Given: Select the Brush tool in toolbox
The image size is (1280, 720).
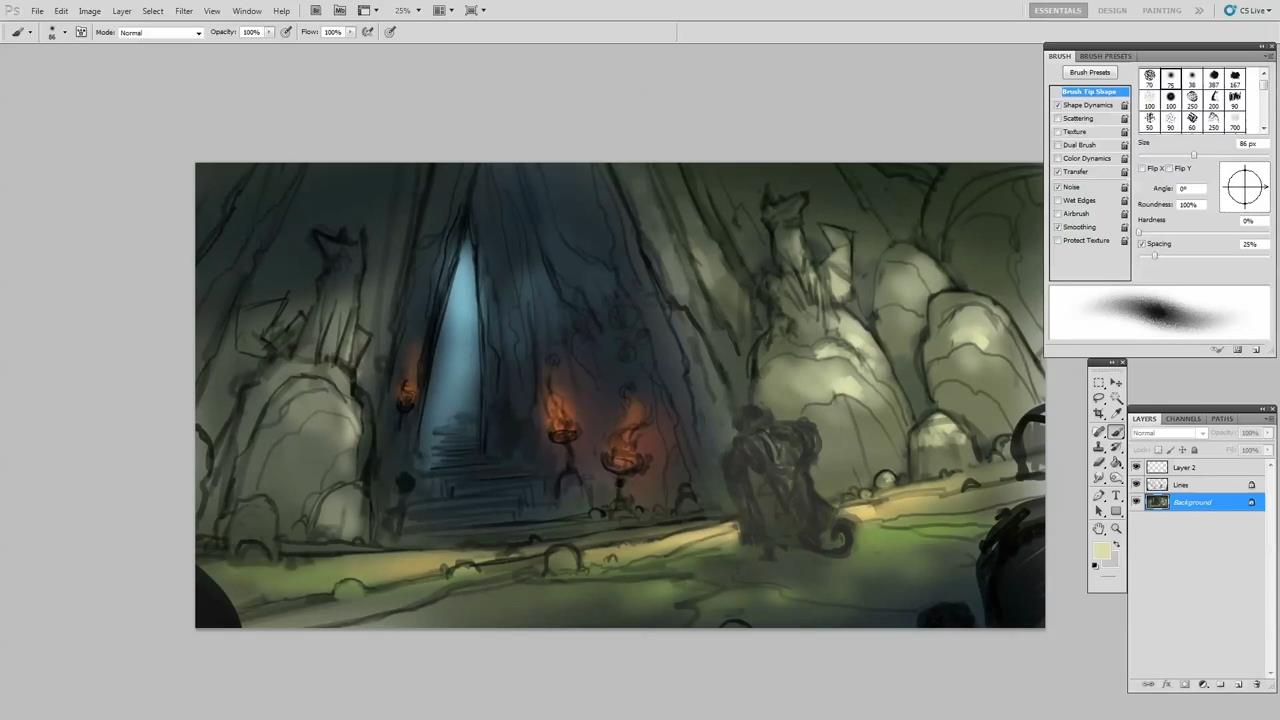Looking at the screenshot, I should click(1116, 431).
